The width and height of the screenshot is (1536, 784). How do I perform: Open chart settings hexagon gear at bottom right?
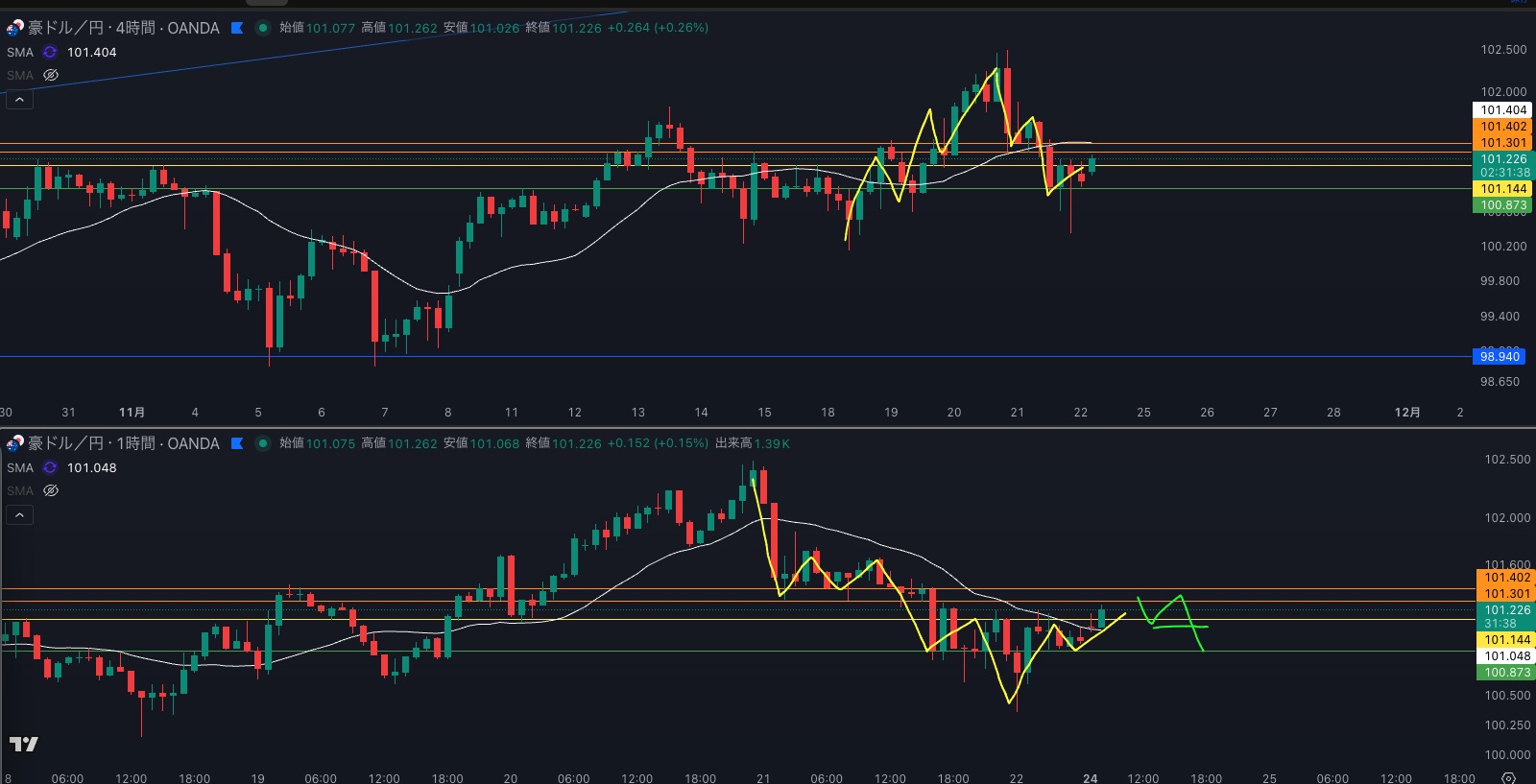point(1508,778)
